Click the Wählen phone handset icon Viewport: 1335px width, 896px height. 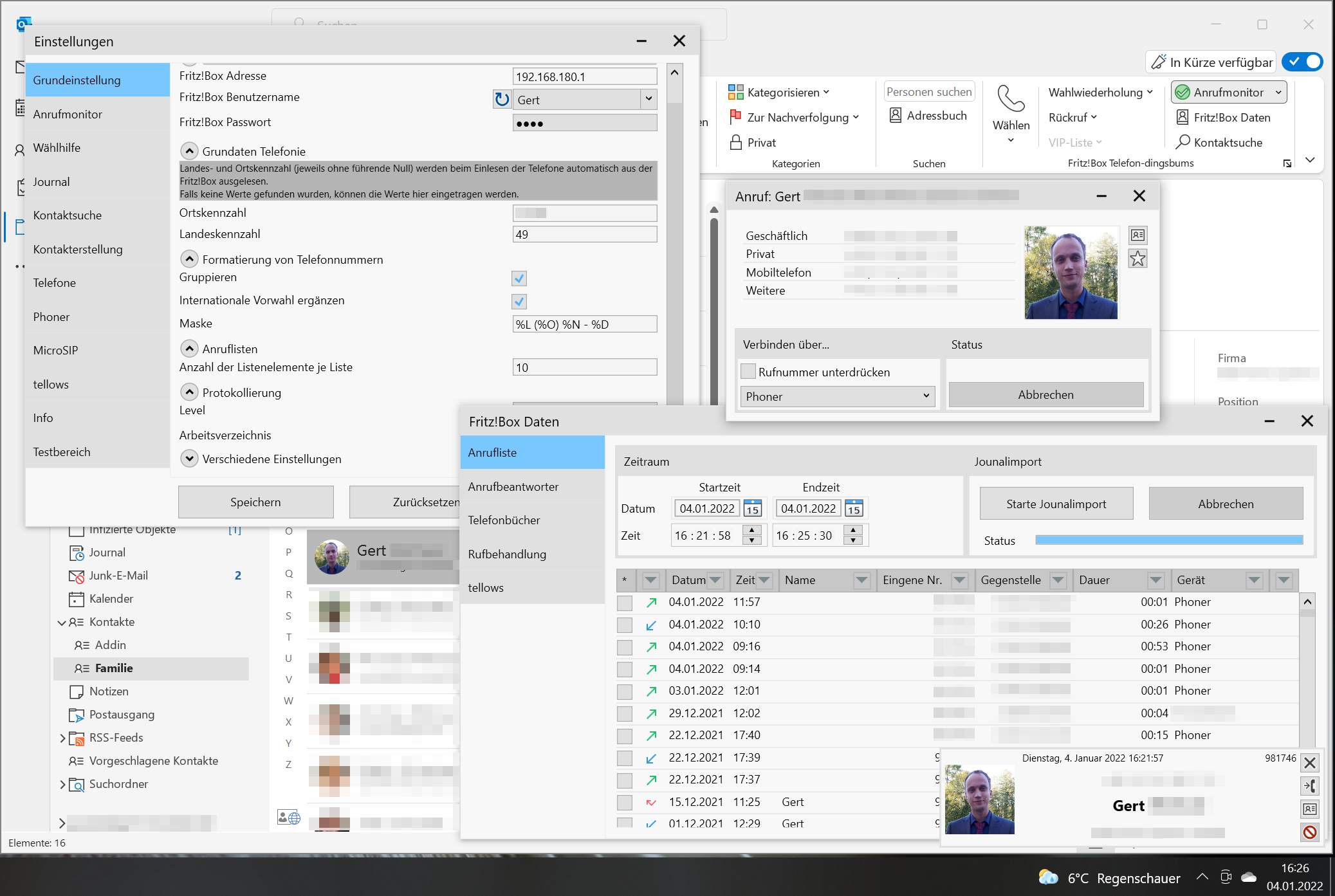click(1011, 98)
